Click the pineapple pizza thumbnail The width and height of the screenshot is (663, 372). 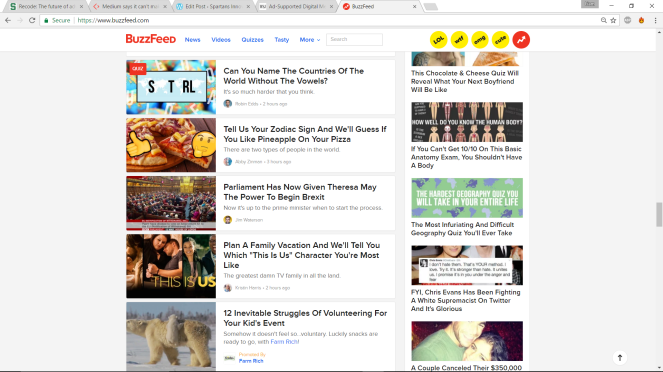(171, 145)
